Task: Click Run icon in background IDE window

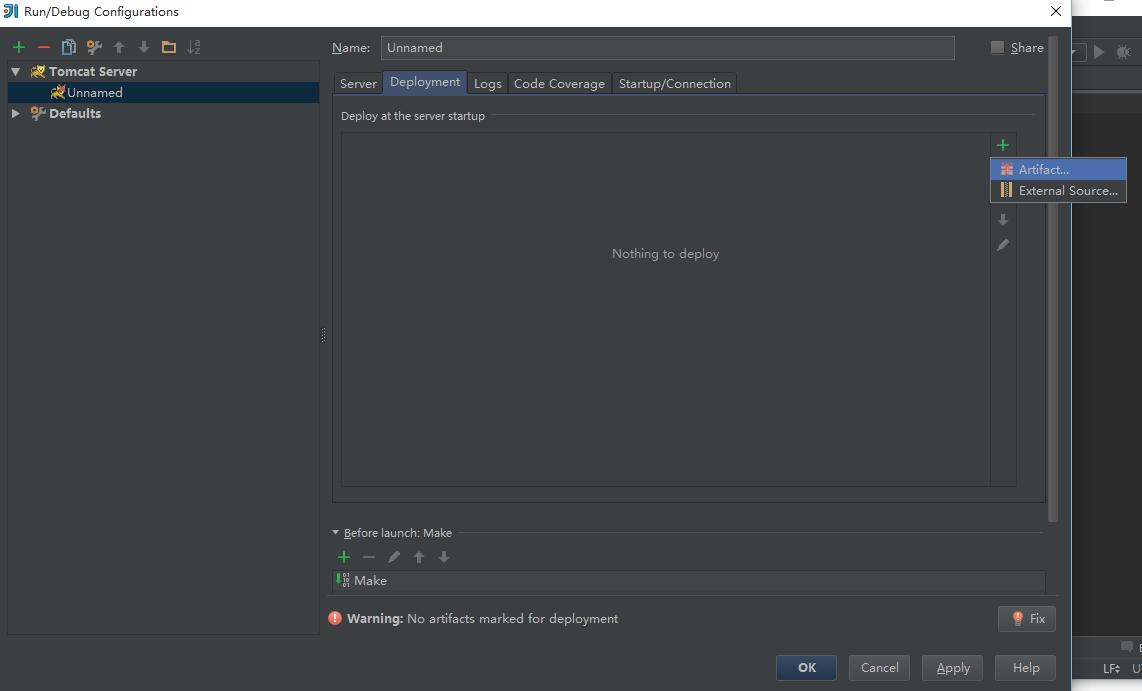Action: point(1099,52)
